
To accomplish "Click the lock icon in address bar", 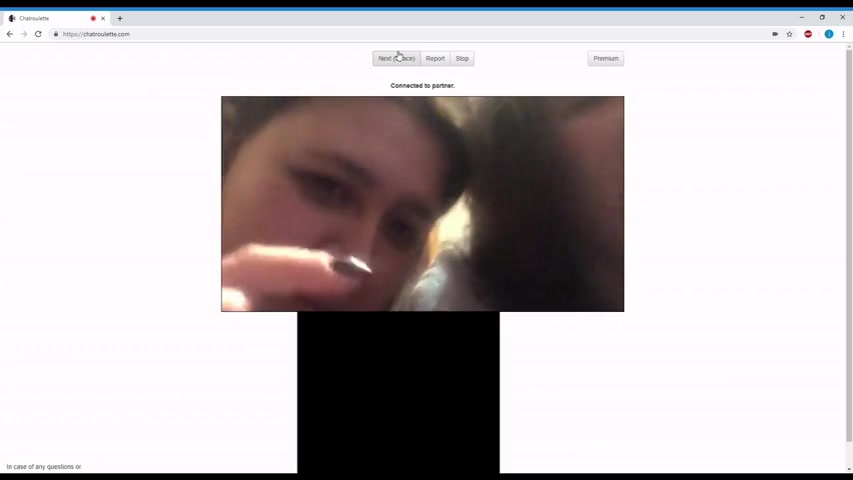I will pyautogui.click(x=55, y=34).
